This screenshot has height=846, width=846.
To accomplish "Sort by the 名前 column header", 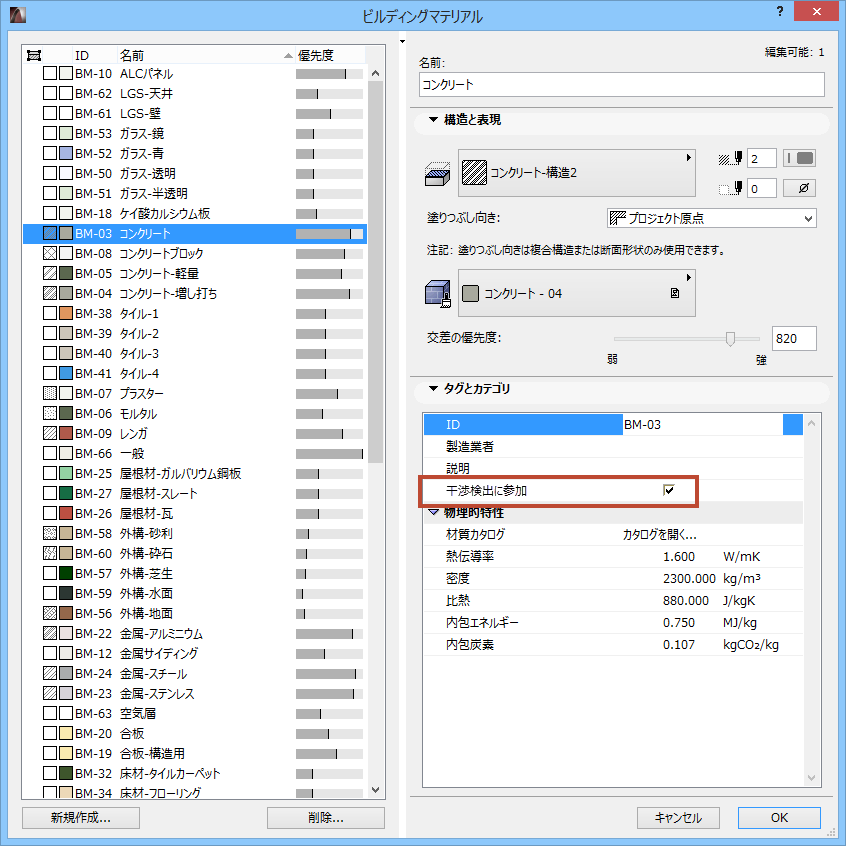I will pyautogui.click(x=206, y=55).
